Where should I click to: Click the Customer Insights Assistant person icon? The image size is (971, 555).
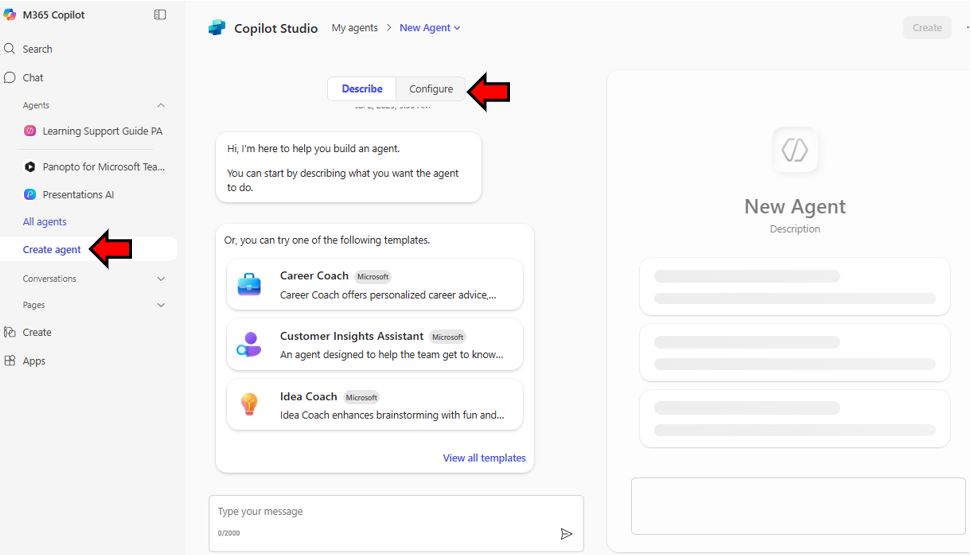pos(249,344)
